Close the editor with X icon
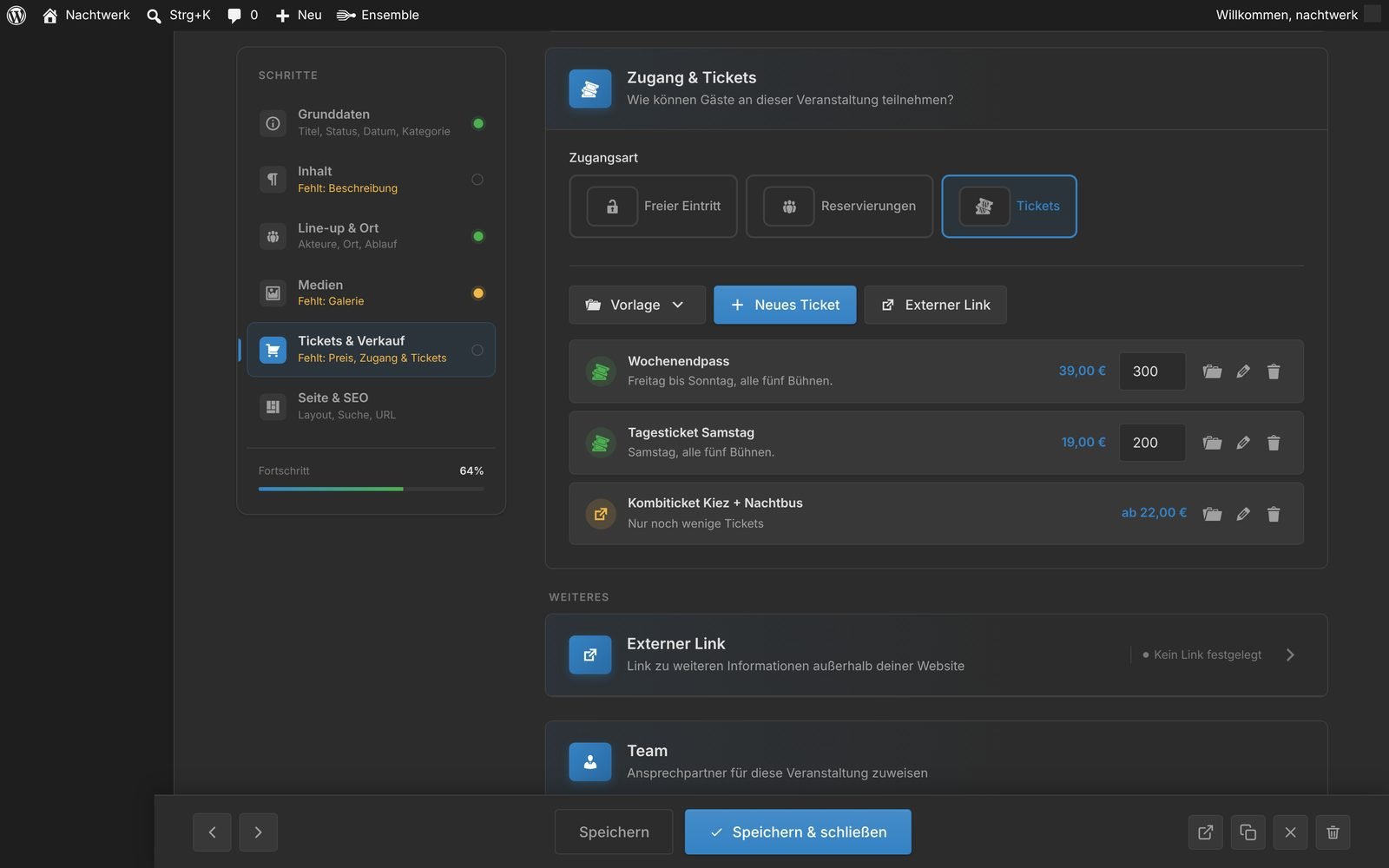Viewport: 1389px width, 868px height. tap(1290, 832)
